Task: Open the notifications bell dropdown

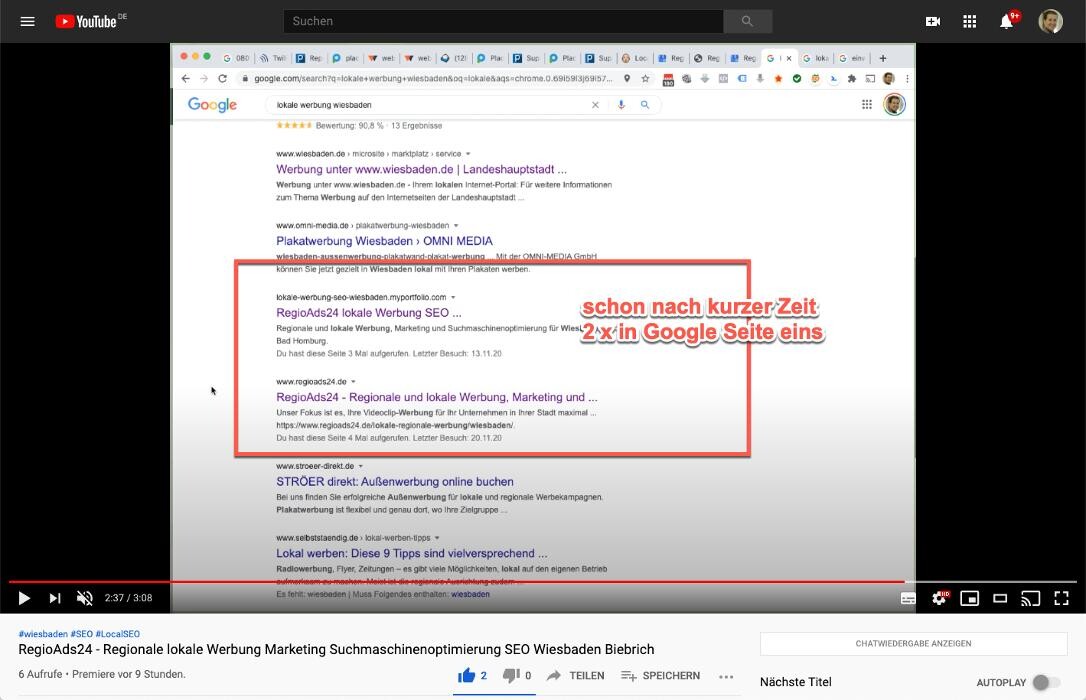Action: coord(1007,20)
